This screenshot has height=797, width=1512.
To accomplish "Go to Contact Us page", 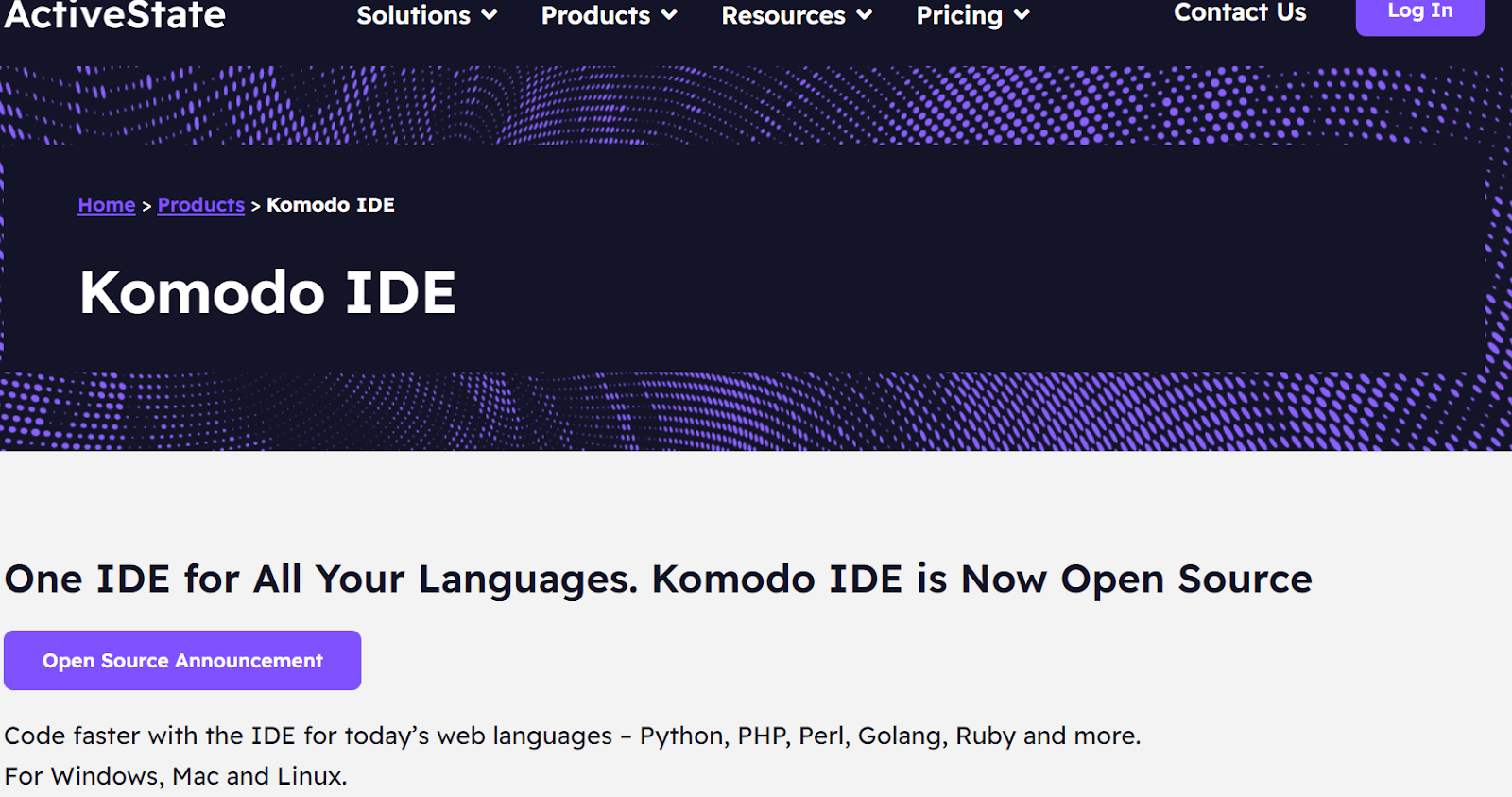I will pyautogui.click(x=1240, y=12).
